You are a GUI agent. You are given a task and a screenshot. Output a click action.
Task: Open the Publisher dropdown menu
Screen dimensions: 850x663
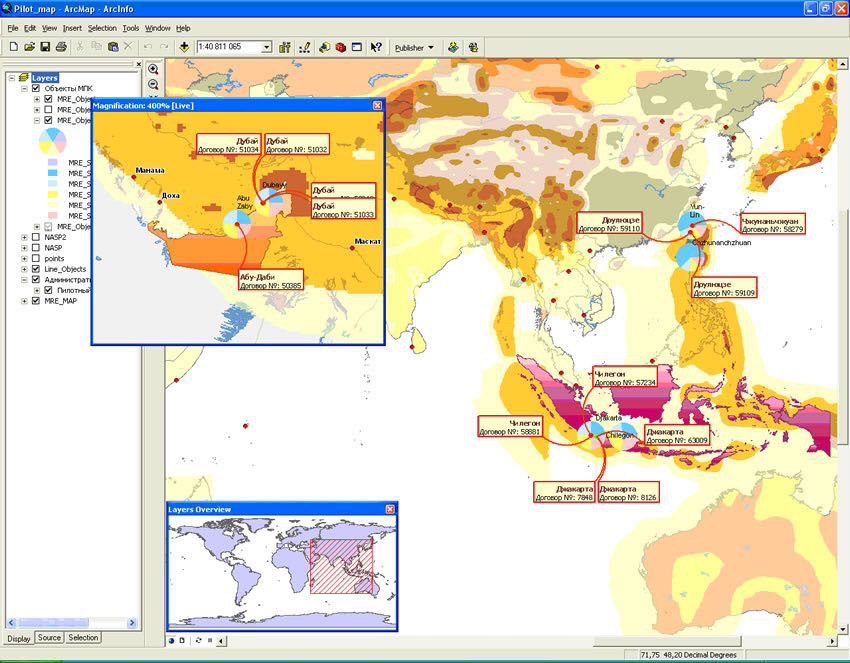pos(414,47)
